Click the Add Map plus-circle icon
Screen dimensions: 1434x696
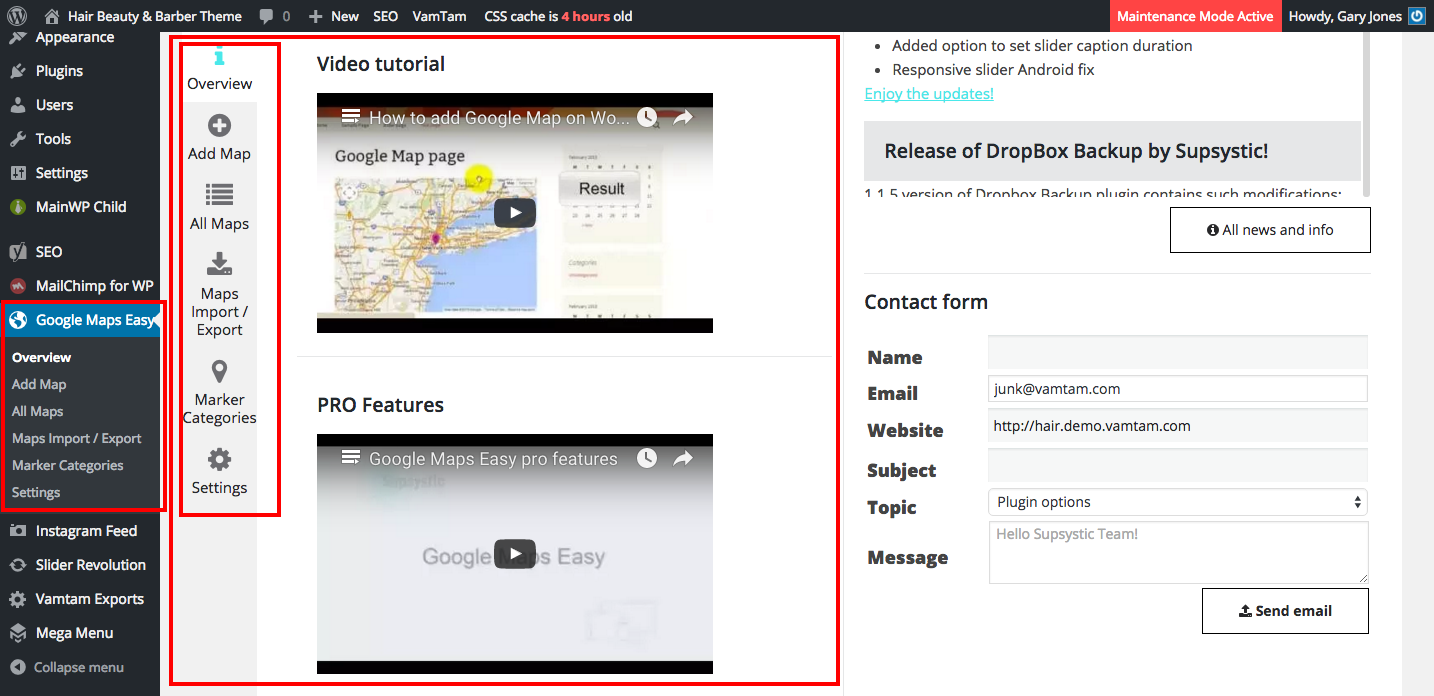219,125
